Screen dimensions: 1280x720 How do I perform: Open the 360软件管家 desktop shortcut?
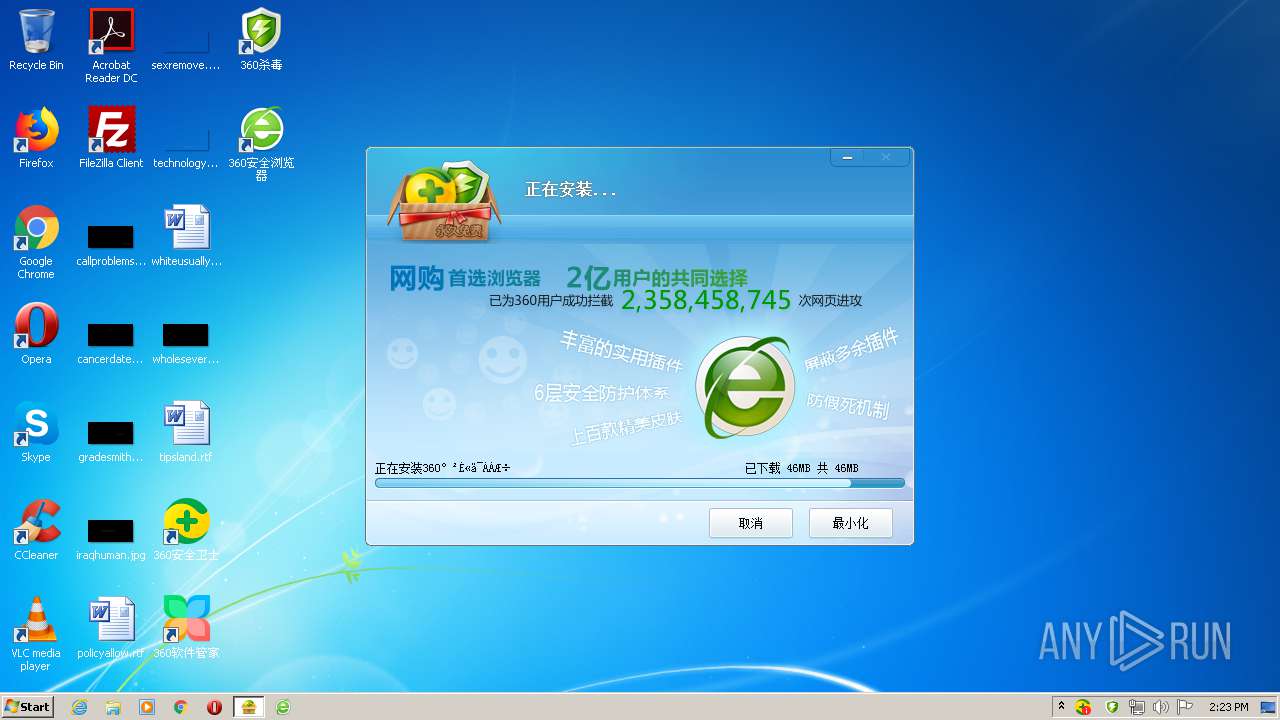coord(186,628)
